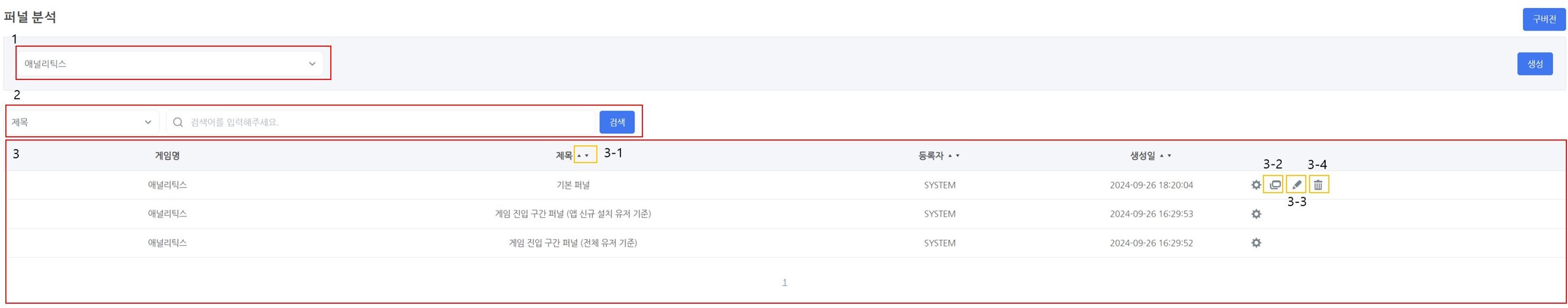Focus the 검색어를 입력해주세요 search box
The image size is (1568, 308).
[x=390, y=122]
